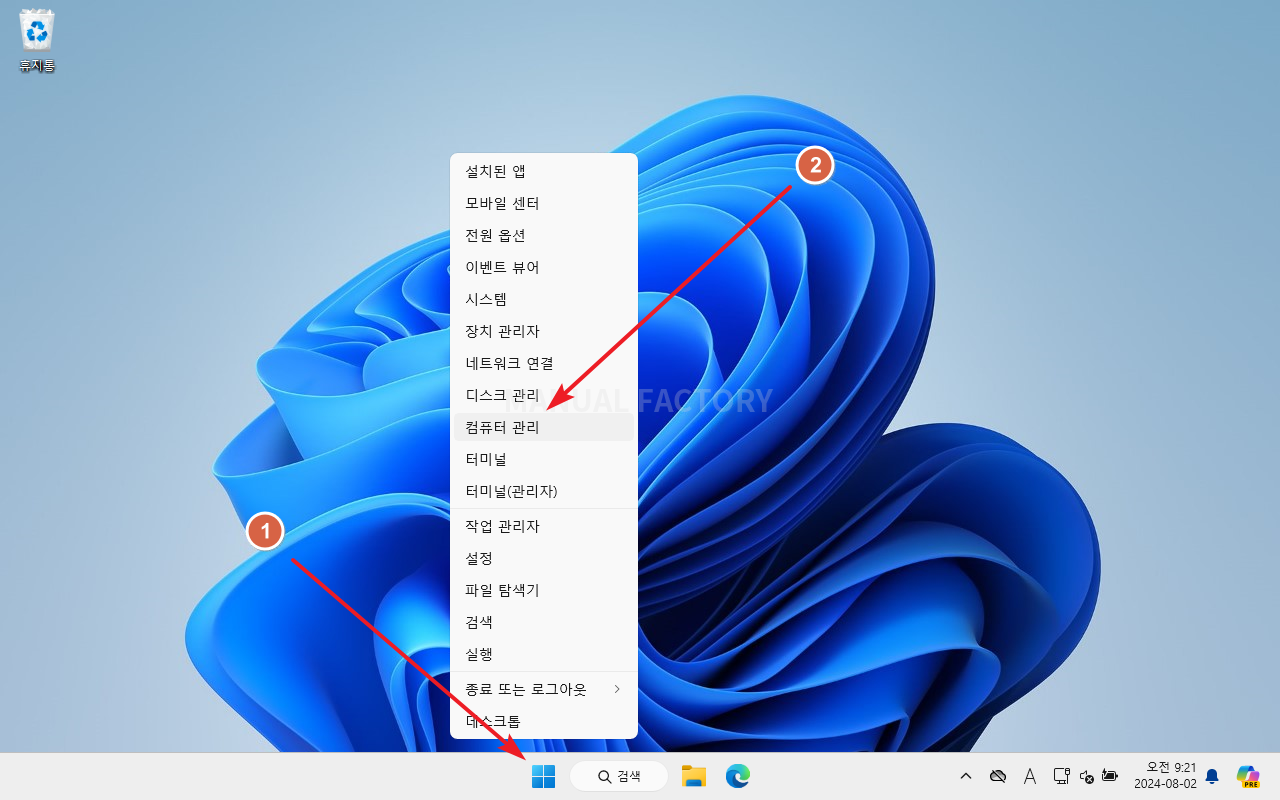Open 디스크 관리 from the menu

[x=544, y=396]
